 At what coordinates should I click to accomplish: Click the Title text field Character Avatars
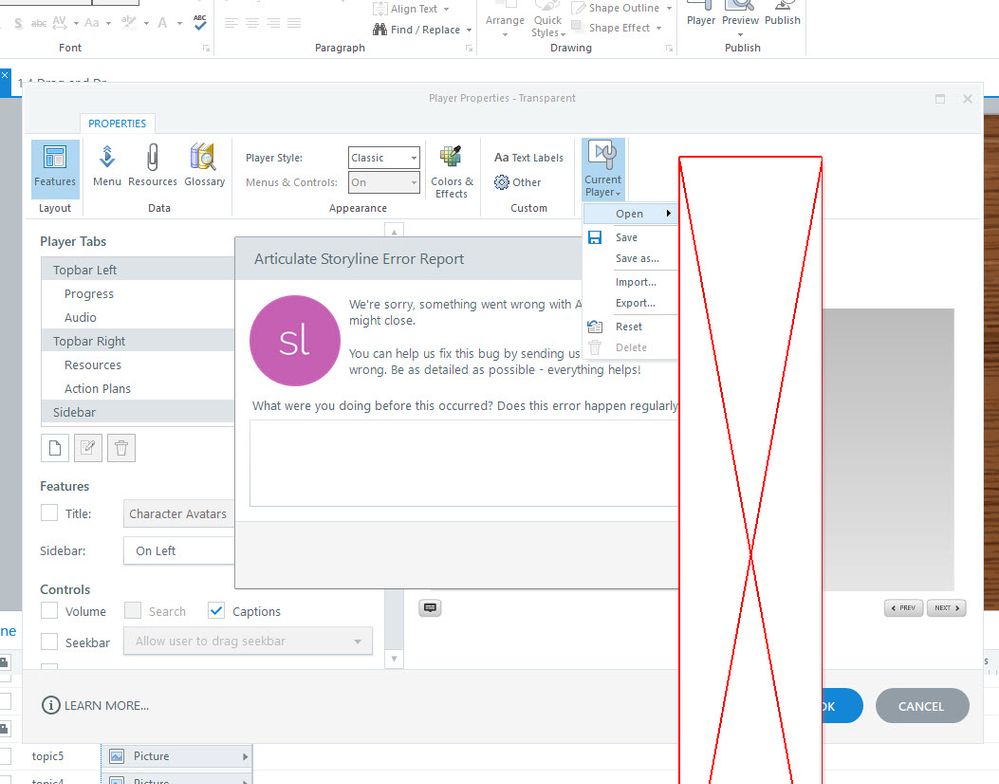178,513
